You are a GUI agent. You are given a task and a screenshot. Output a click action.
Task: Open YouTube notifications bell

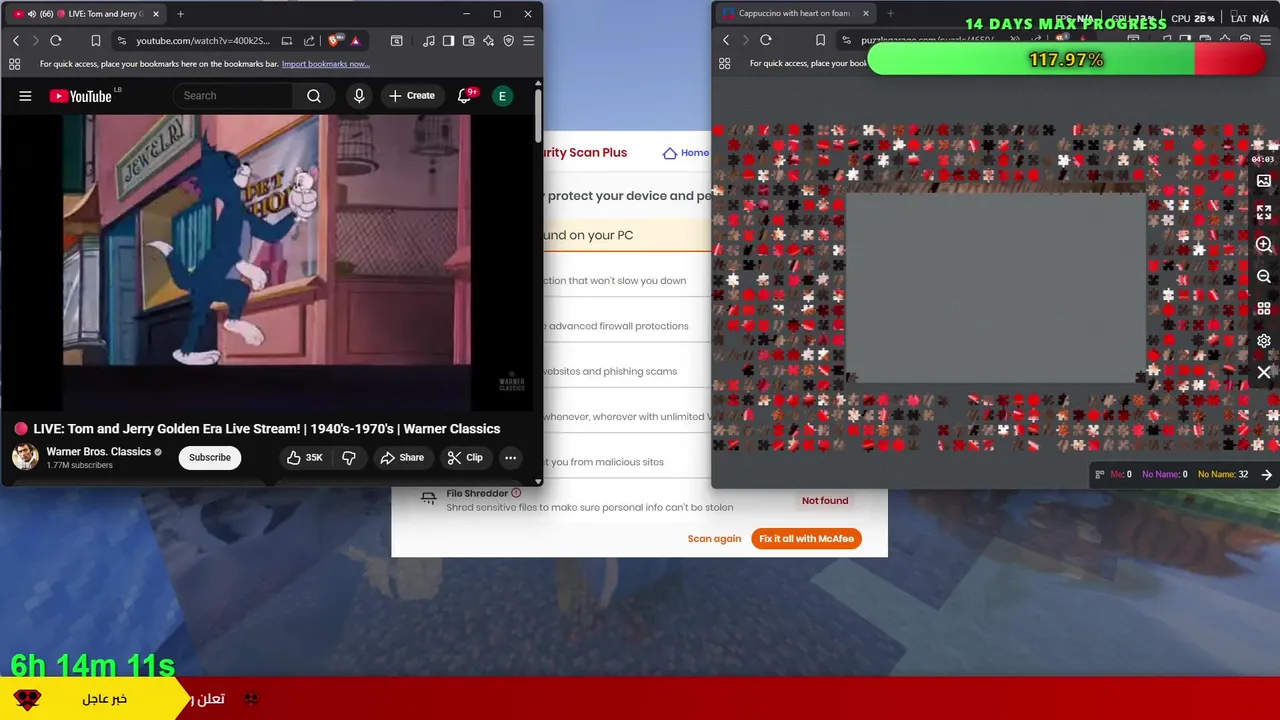point(464,96)
